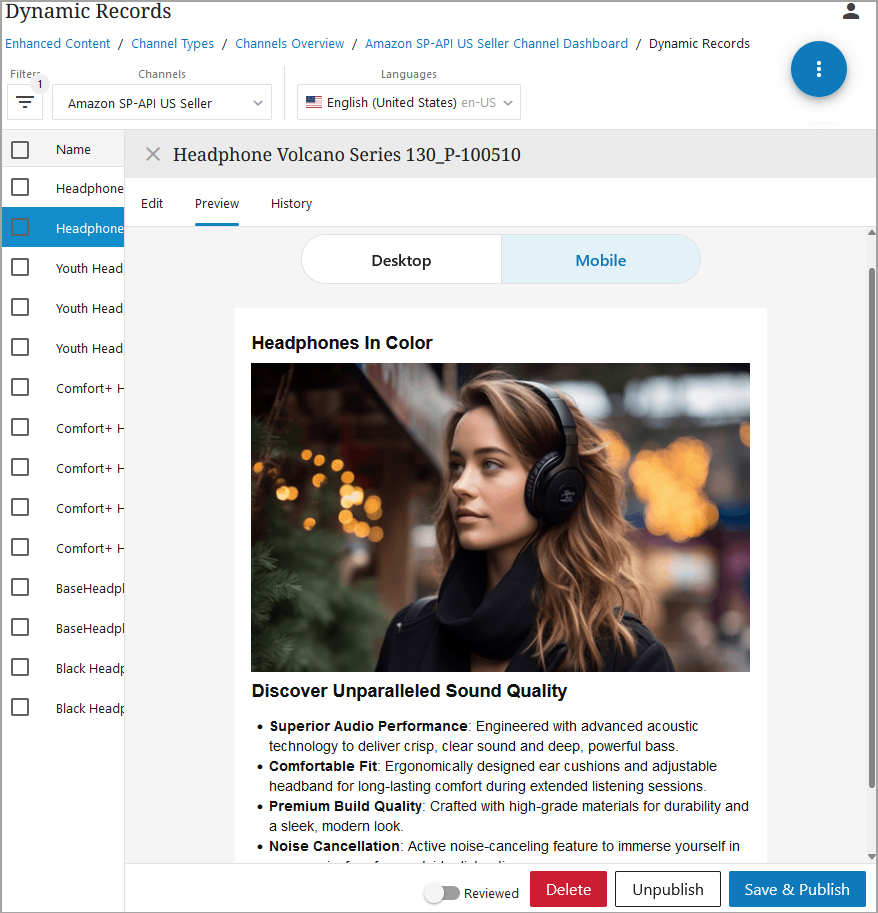Expand the Channels dropdown Amazon SP-API US Seller
Screen dimensions: 878x913
tap(161, 103)
